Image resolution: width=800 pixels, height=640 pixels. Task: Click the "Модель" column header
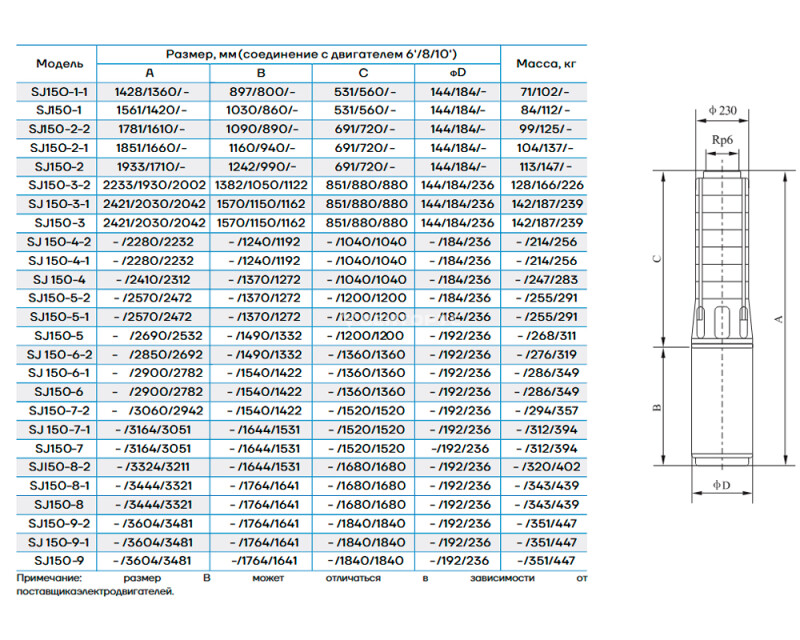[x=59, y=64]
